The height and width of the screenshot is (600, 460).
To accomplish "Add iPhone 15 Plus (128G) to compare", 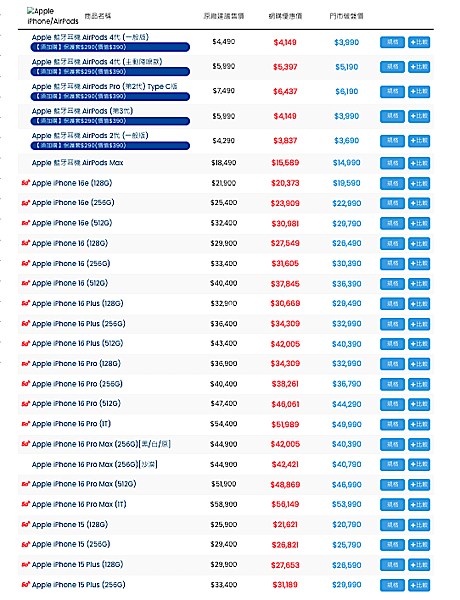I will tap(419, 565).
